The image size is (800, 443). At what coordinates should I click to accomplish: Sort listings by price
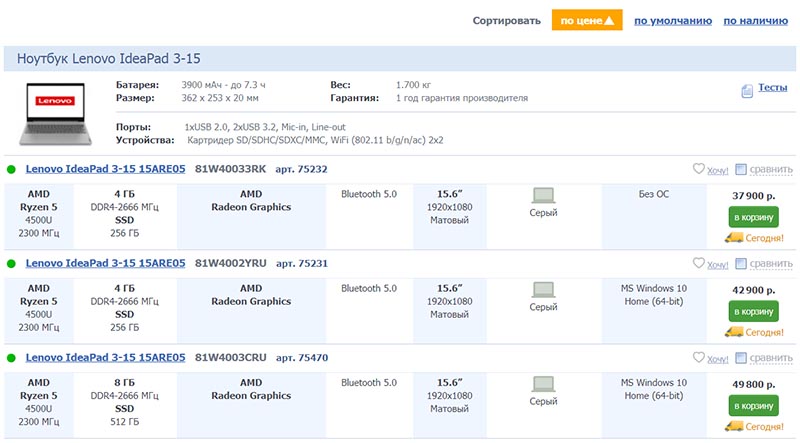587,20
